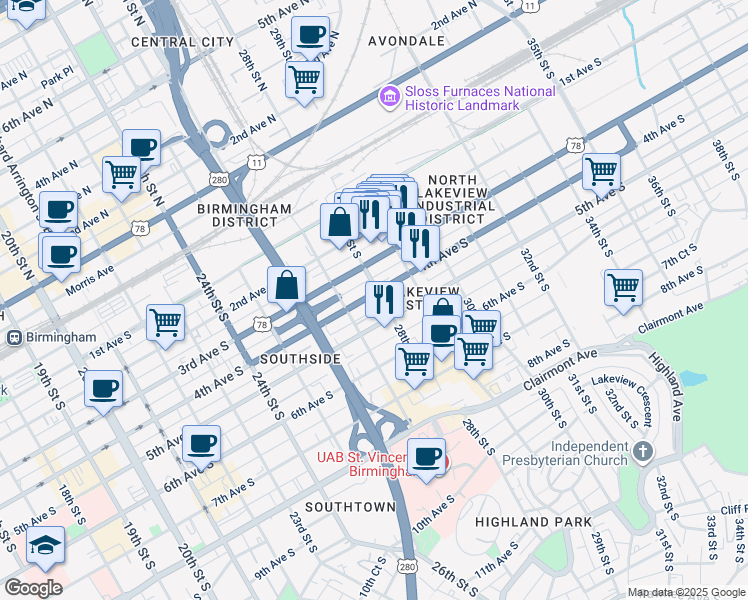Click the coffee cup marker in Lakeview near 7th Ave S
This screenshot has width=748, height=600.
pyautogui.click(x=442, y=335)
